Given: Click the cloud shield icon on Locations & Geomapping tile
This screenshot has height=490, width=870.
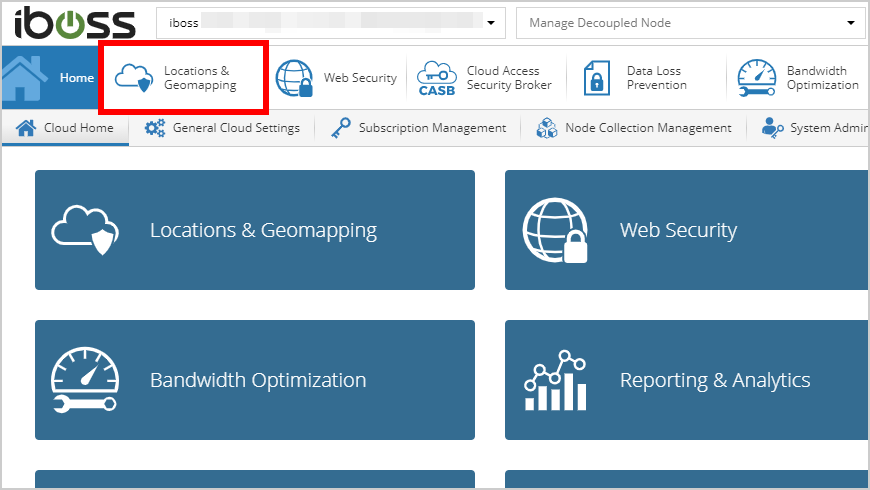Looking at the screenshot, I should point(85,230).
